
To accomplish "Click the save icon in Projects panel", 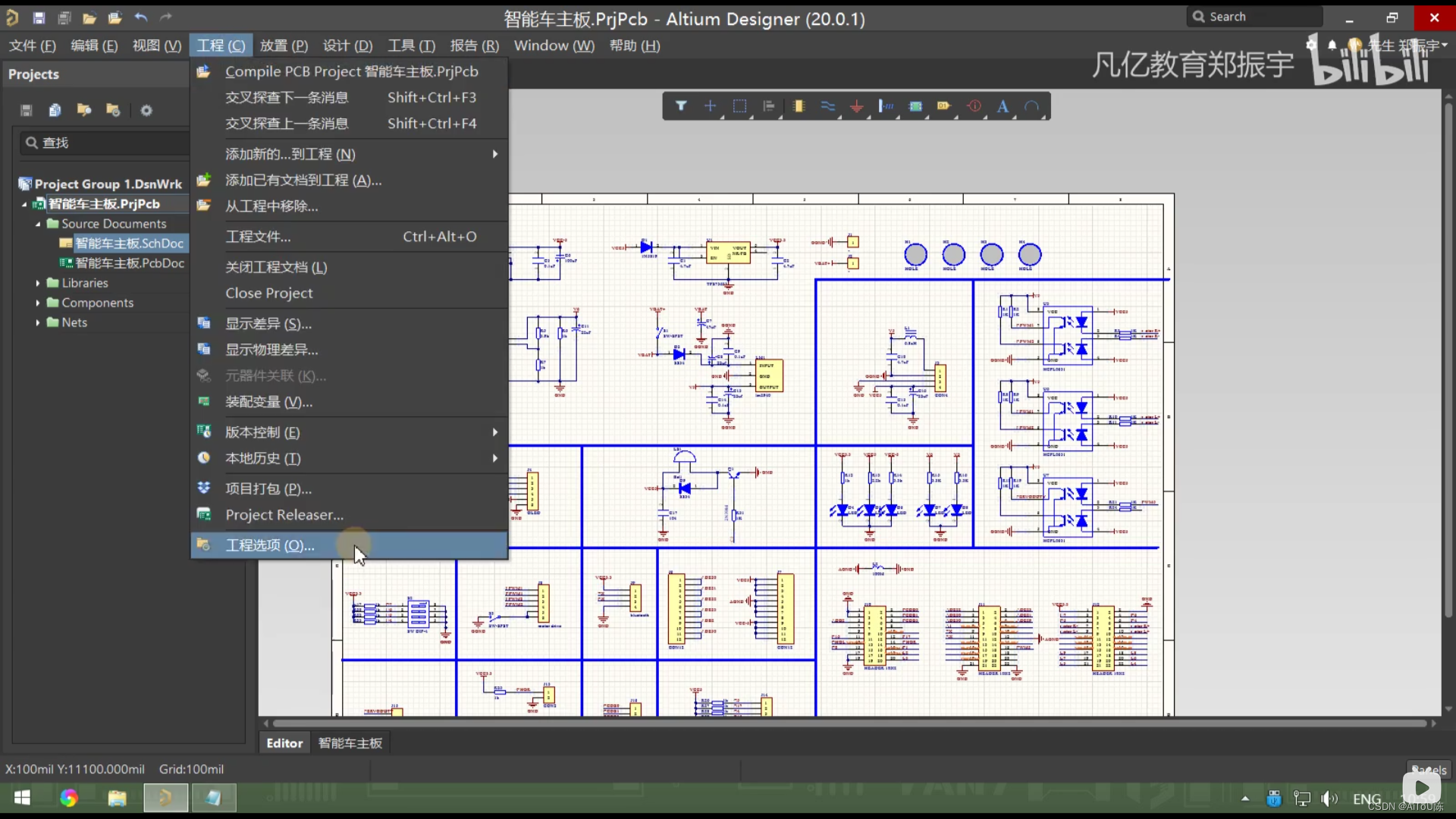I will click(25, 110).
